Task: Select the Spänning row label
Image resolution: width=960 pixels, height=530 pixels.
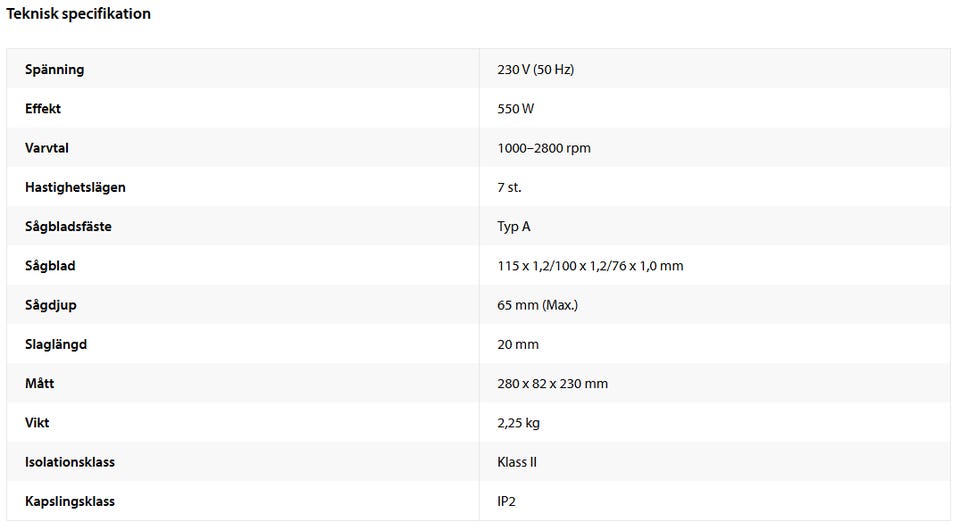Action: pyautogui.click(x=54, y=70)
